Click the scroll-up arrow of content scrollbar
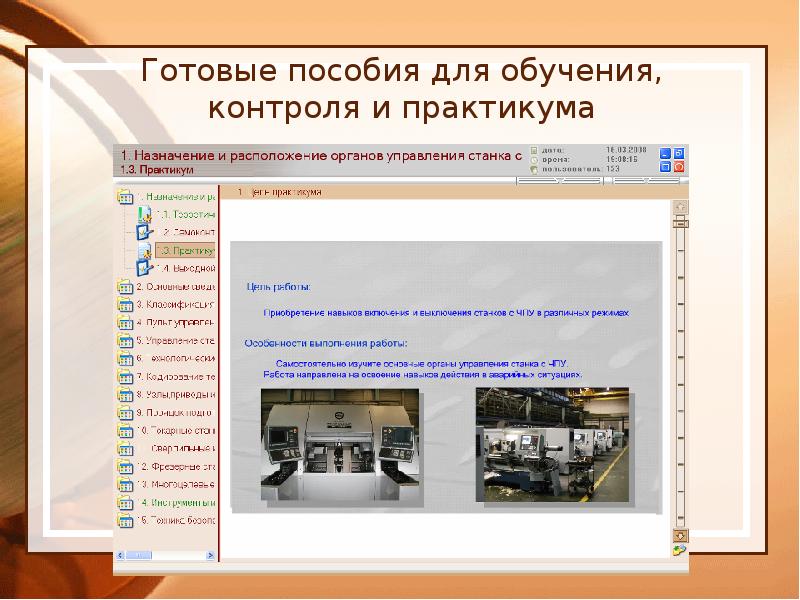Image resolution: width=800 pixels, height=600 pixels. point(680,205)
